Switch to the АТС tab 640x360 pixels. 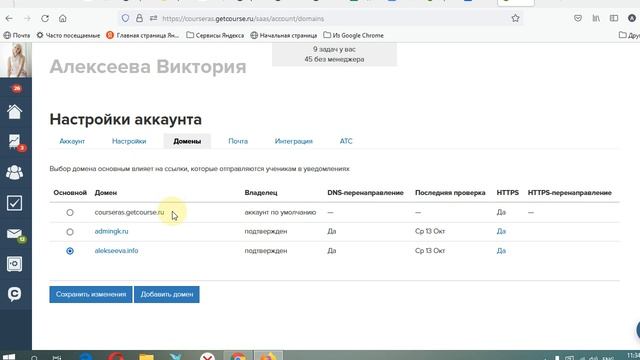tap(346, 141)
